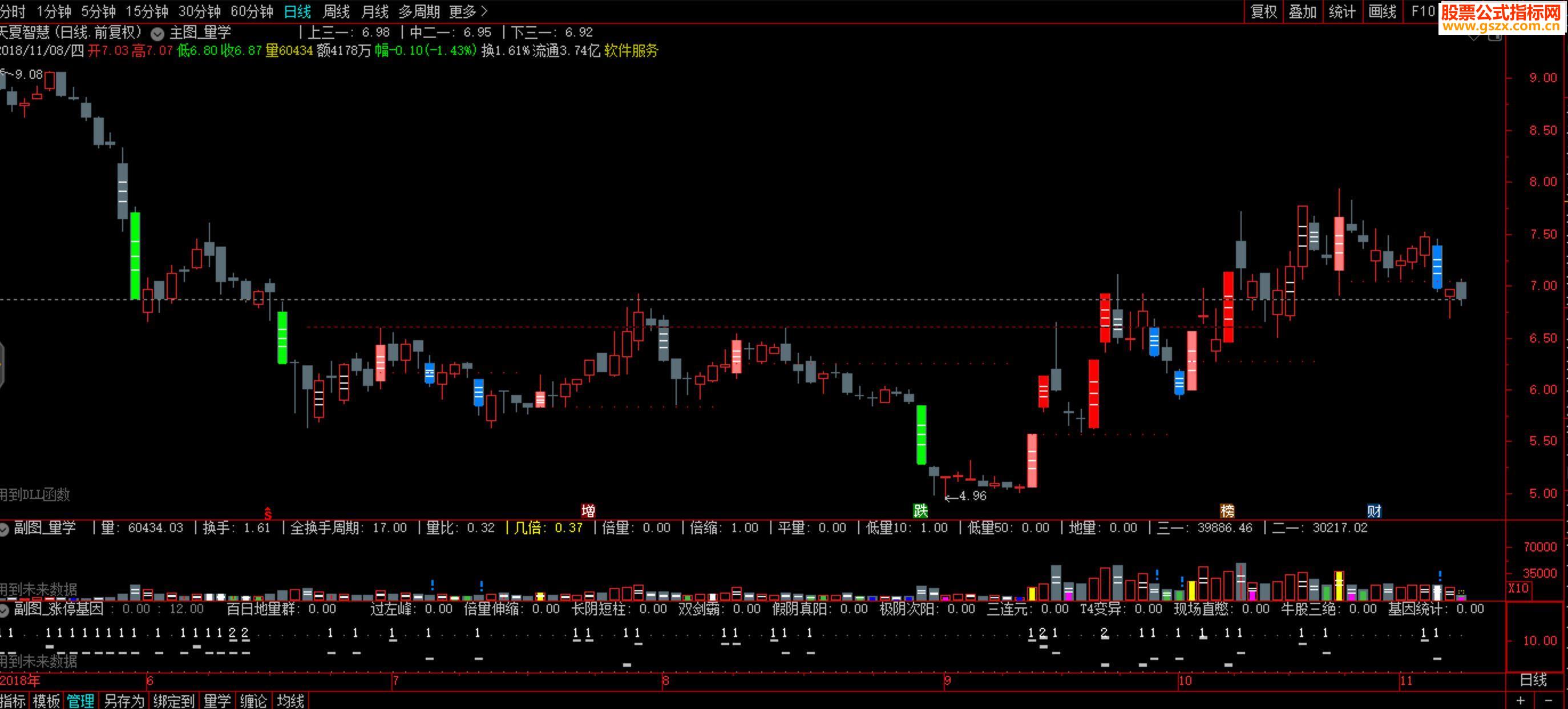Click the 复权 button
The width and height of the screenshot is (1568, 709).
pyautogui.click(x=1264, y=11)
